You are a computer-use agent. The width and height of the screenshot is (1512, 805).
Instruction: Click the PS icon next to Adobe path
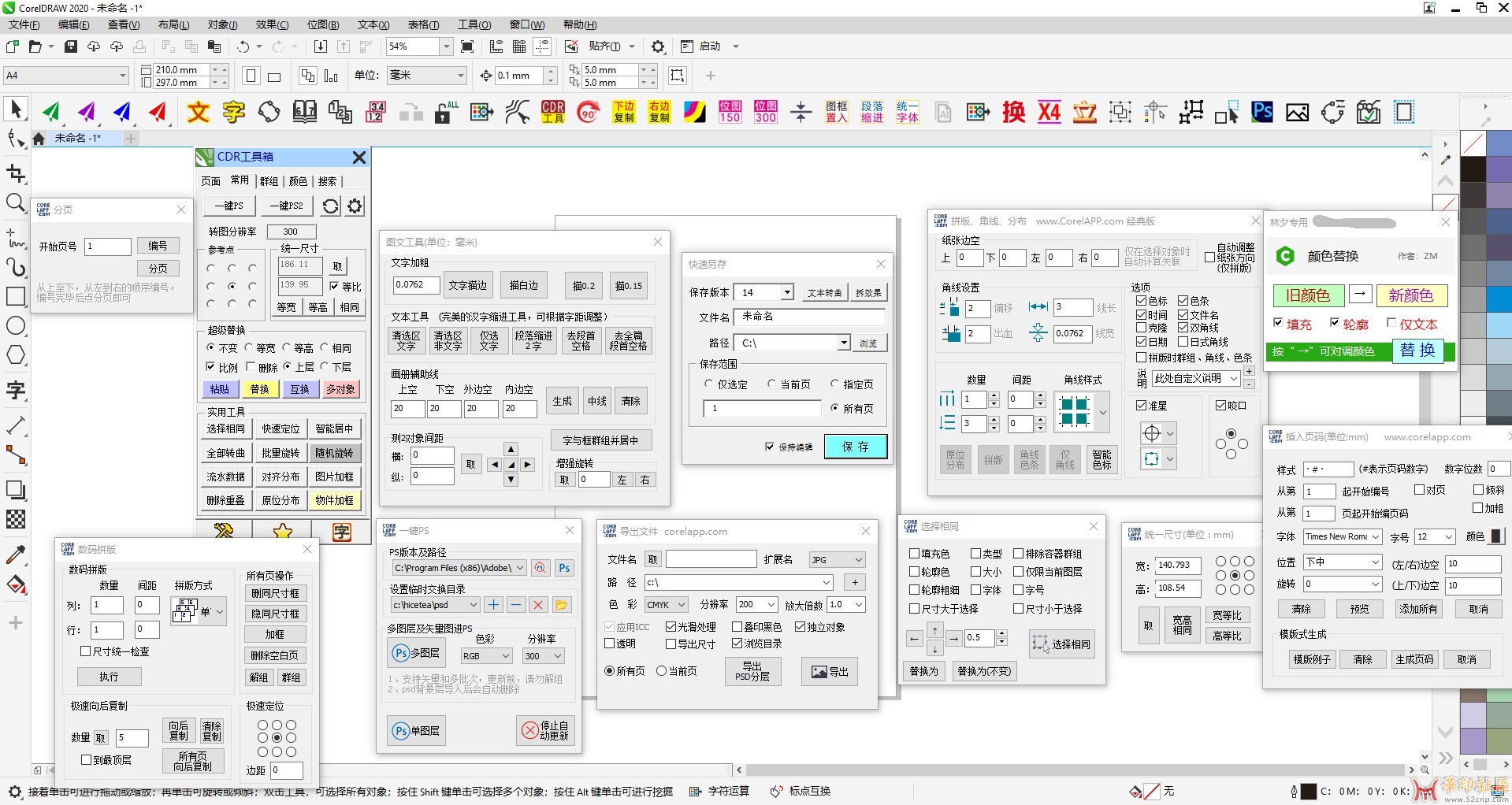pos(565,568)
